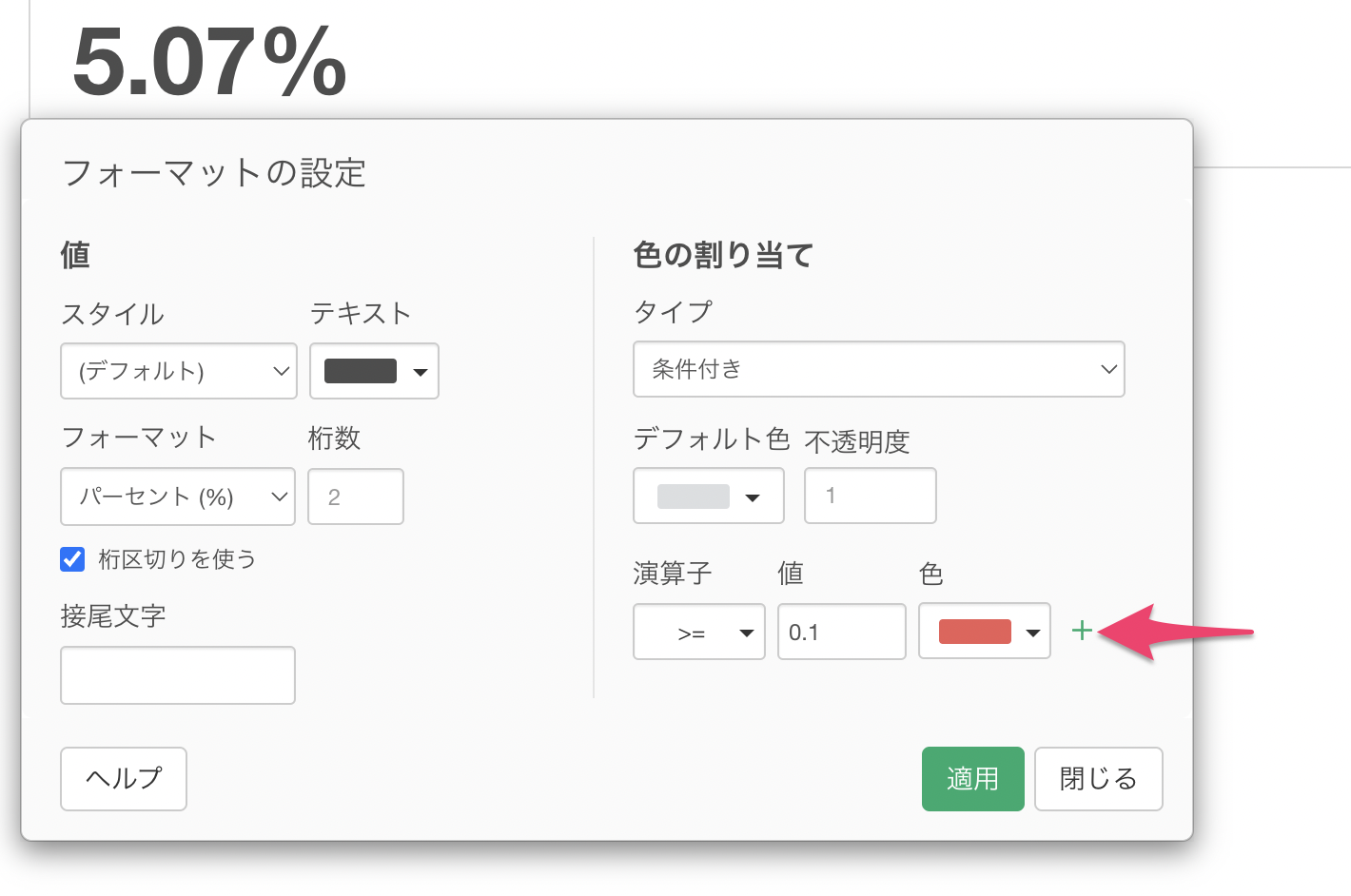Click the red swatch in condition row
Image resolution: width=1351 pixels, height=896 pixels.
pos(974,632)
